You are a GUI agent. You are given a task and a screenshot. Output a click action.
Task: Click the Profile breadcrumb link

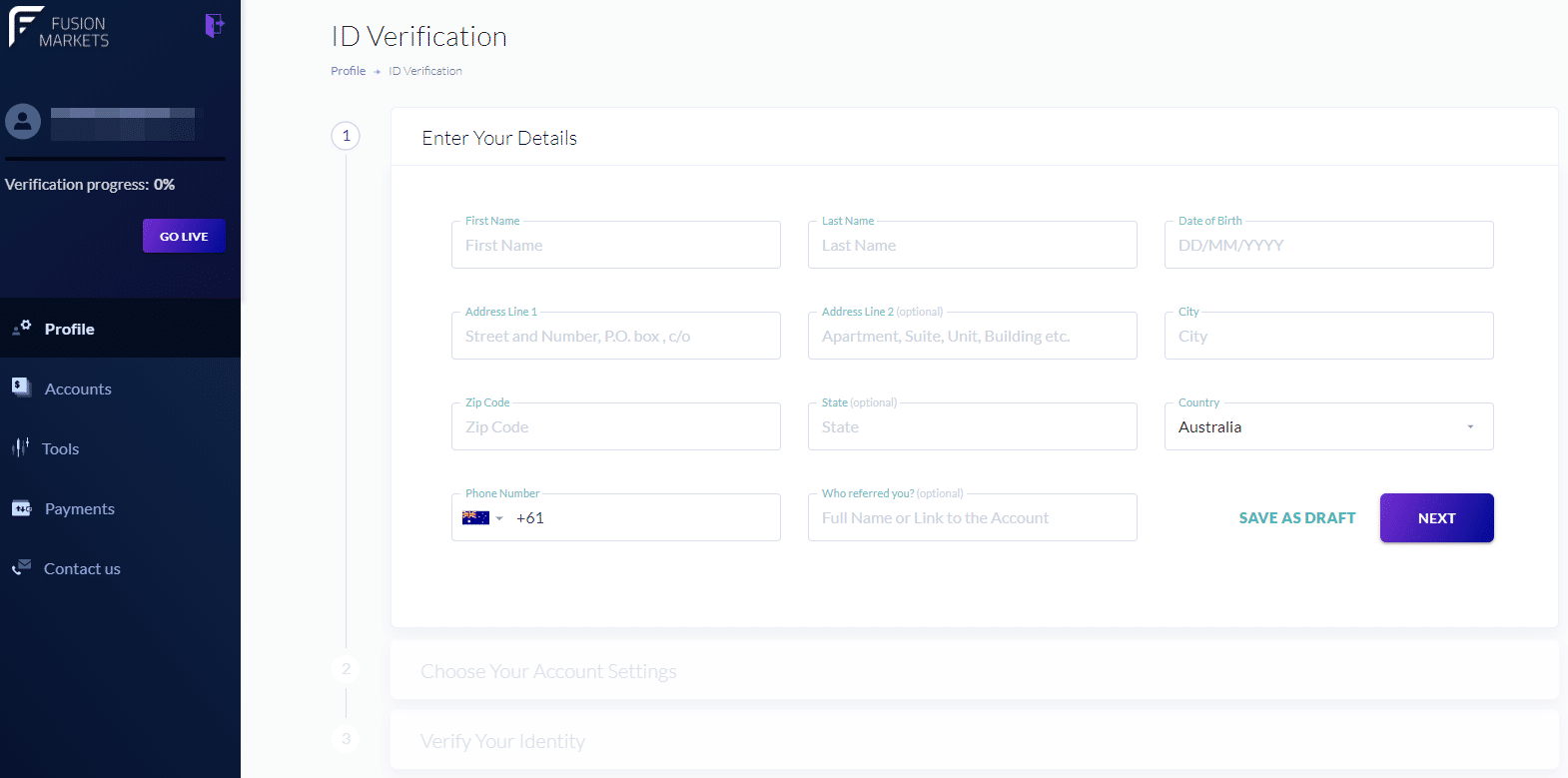[348, 71]
